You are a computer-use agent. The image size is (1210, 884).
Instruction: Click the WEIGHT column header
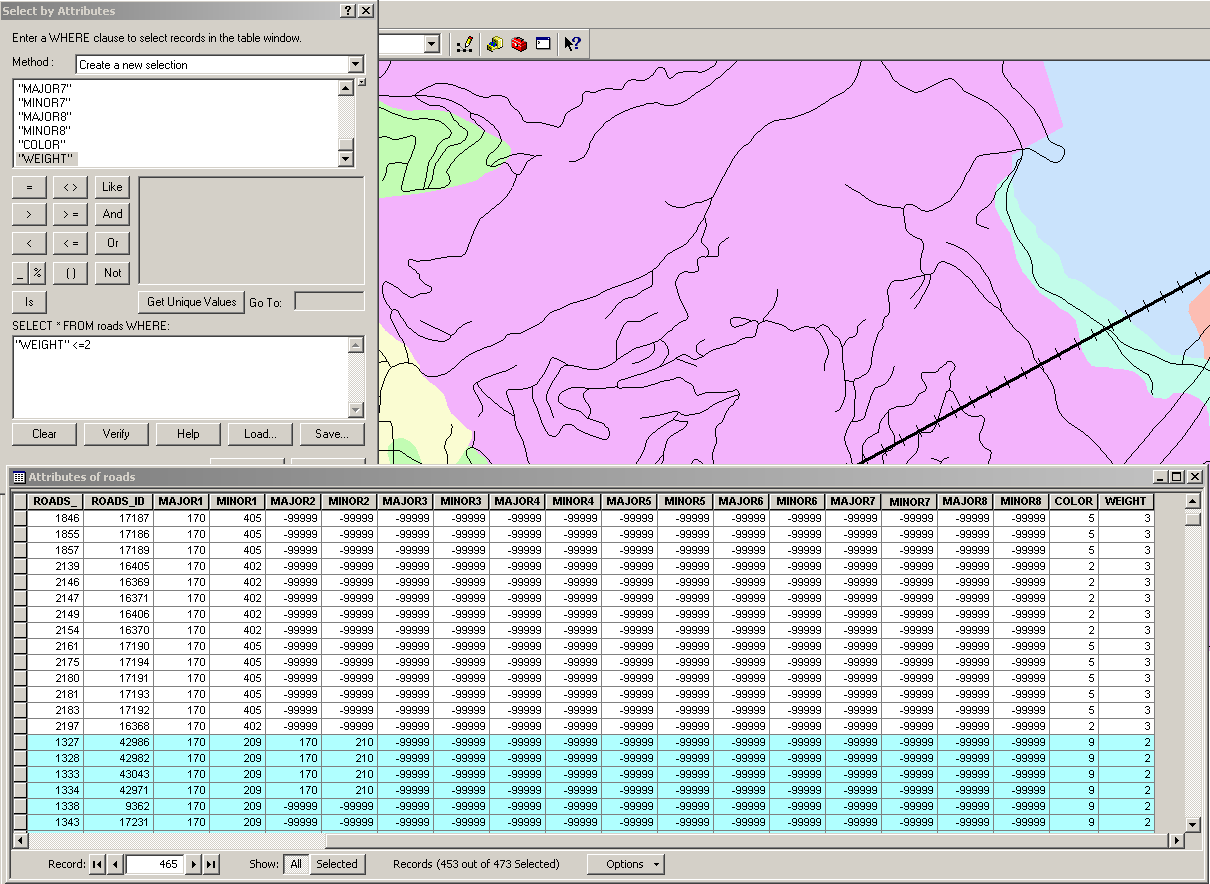tap(1125, 501)
